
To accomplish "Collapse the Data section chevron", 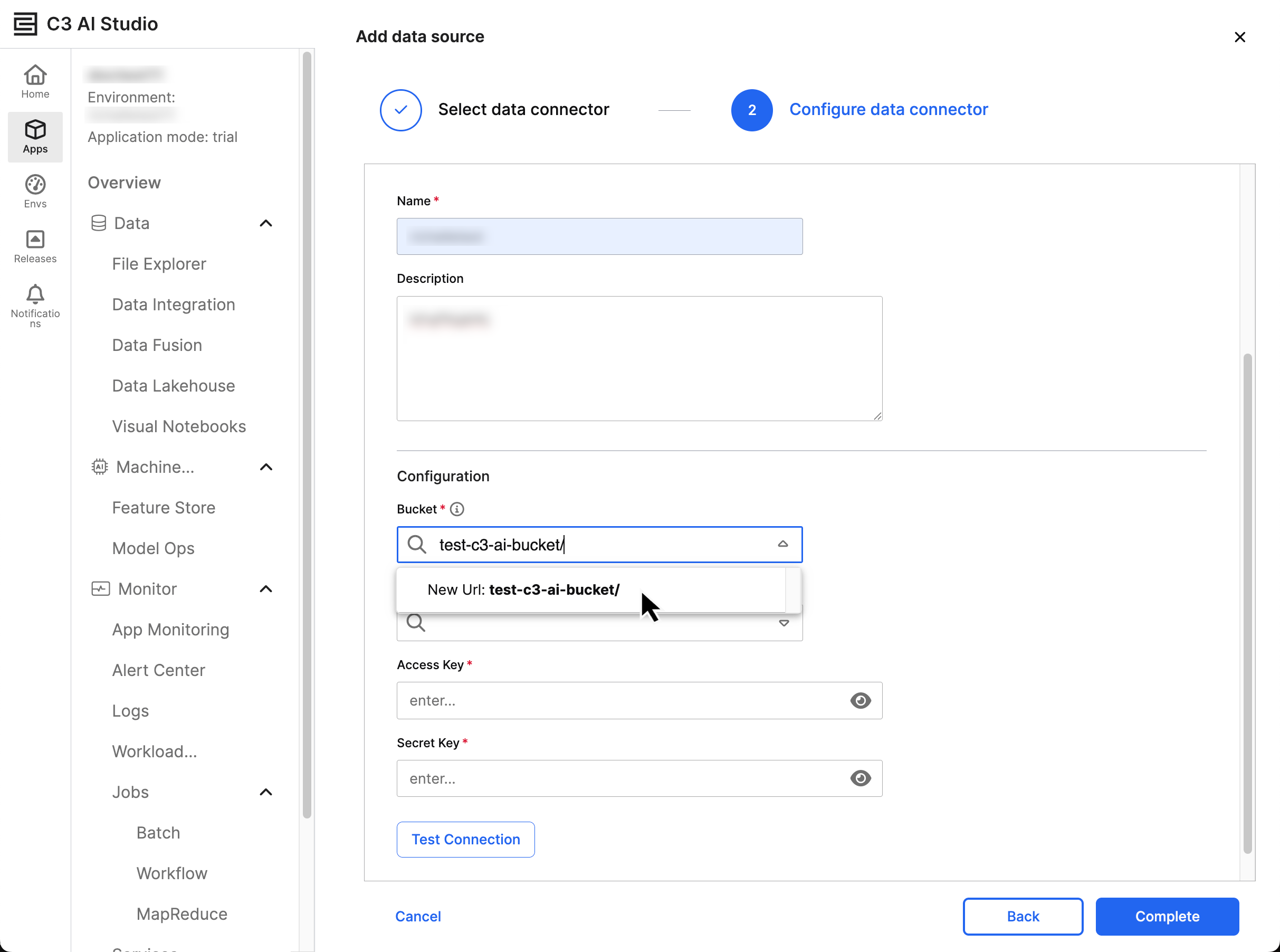I will 265,223.
